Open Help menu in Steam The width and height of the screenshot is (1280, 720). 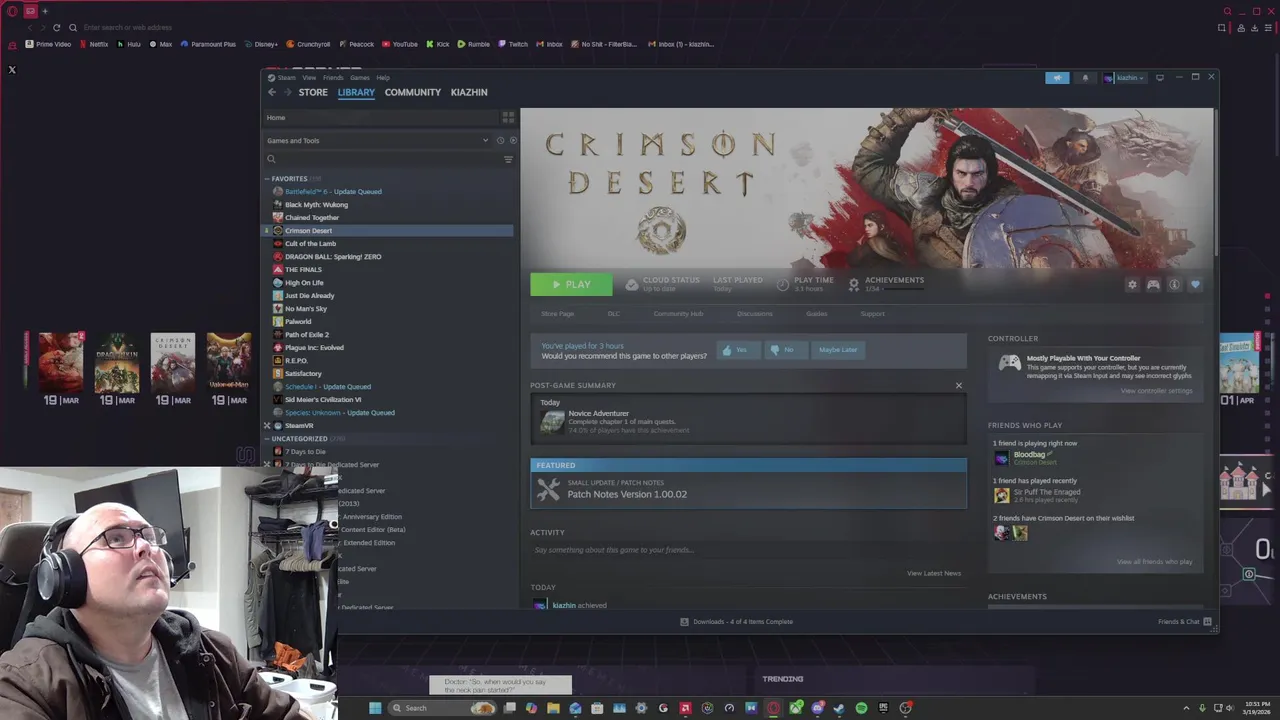(383, 77)
